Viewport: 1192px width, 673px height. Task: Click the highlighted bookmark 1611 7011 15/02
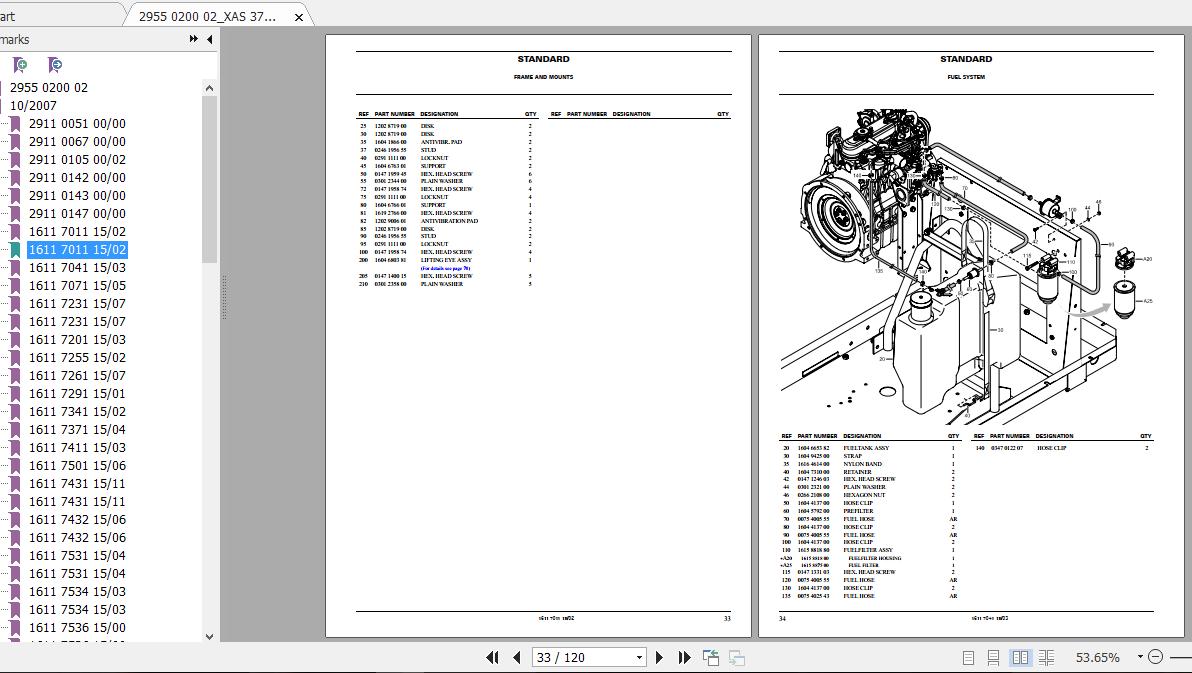pyautogui.click(x=77, y=249)
